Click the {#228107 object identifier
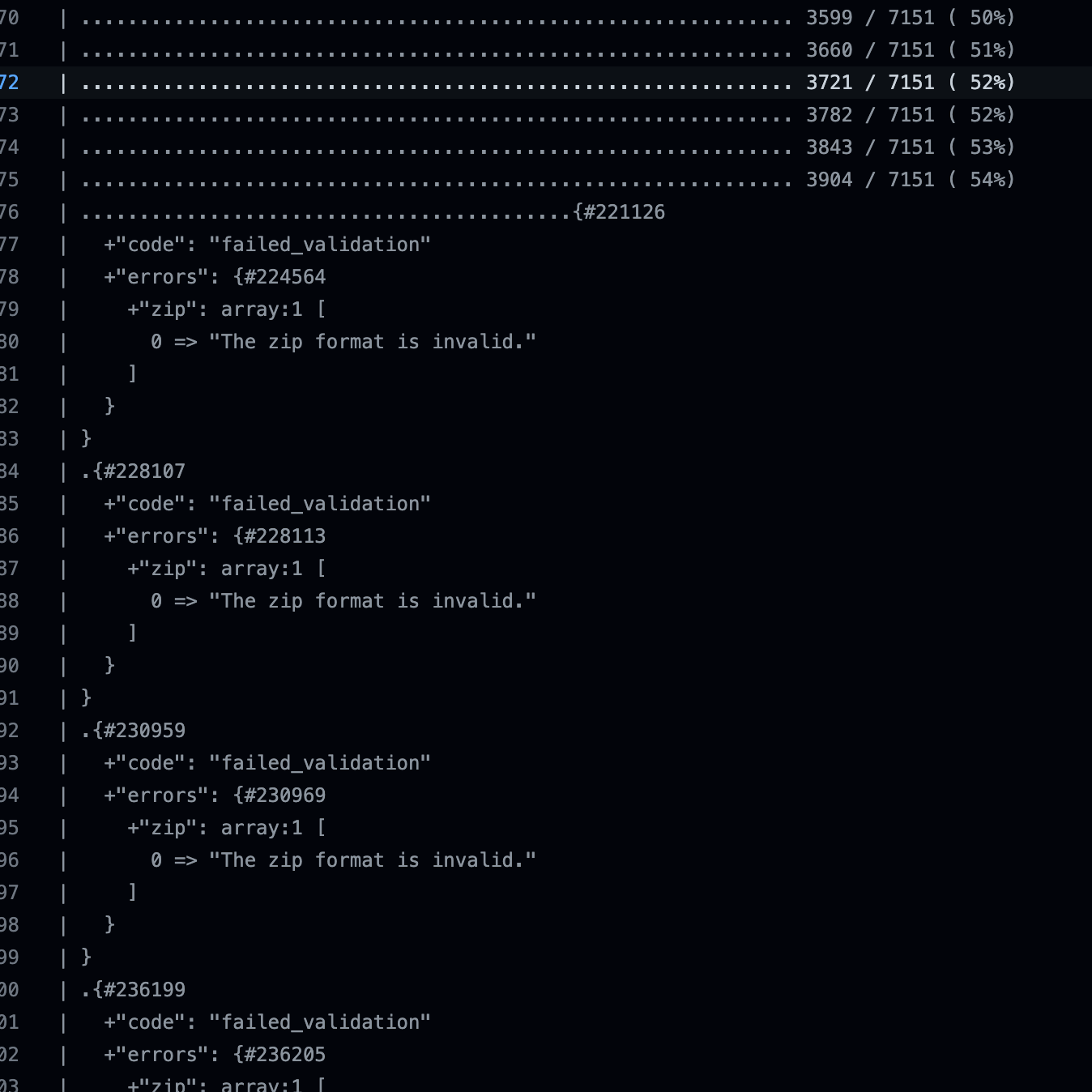1092x1092 pixels. pos(139,471)
